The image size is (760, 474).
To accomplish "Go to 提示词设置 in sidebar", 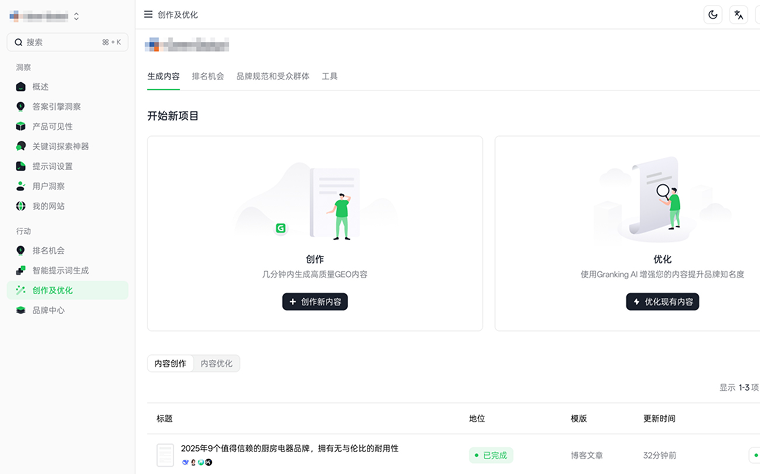I will pos(52,167).
